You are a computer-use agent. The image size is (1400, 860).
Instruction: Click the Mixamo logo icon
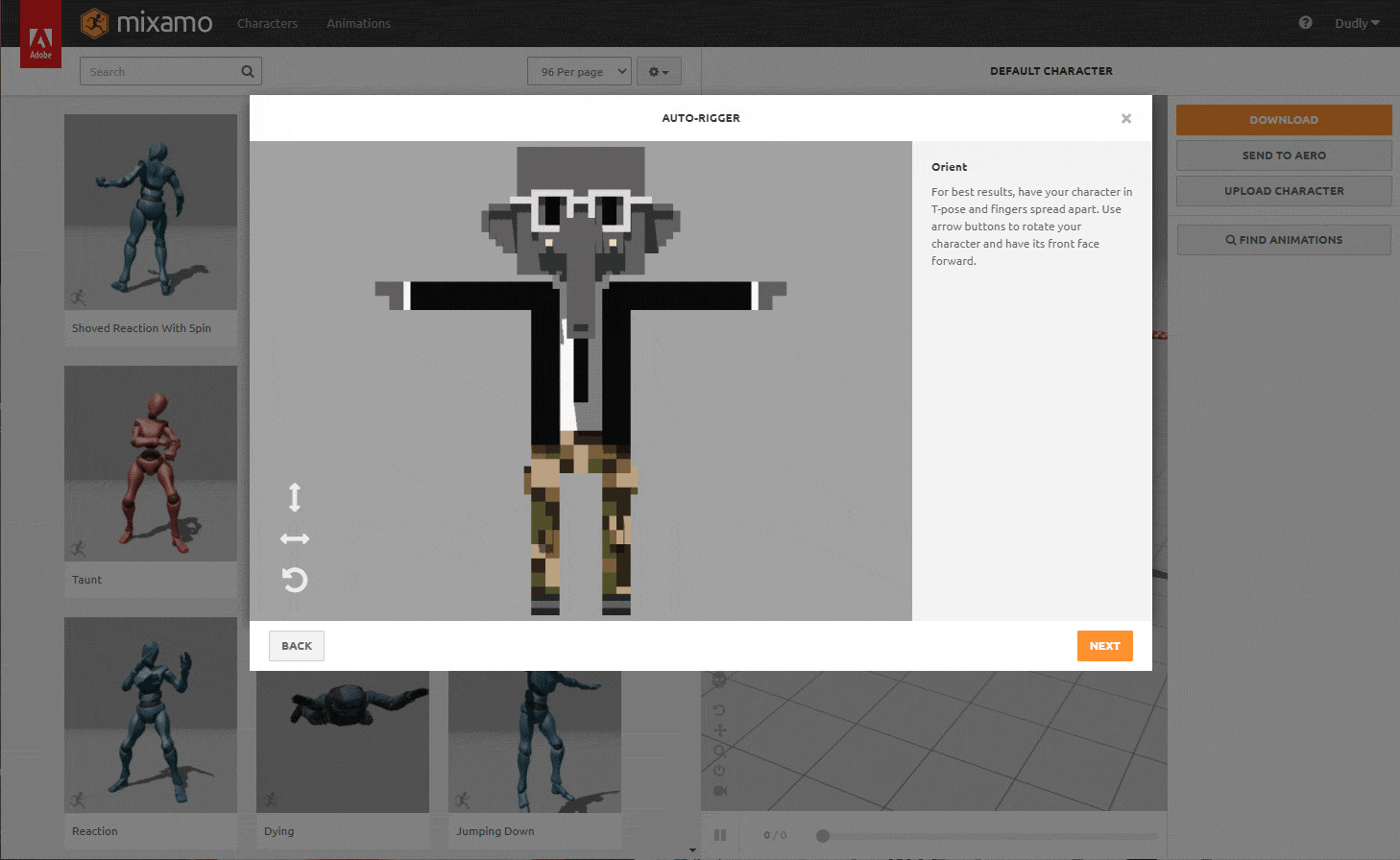(x=94, y=23)
